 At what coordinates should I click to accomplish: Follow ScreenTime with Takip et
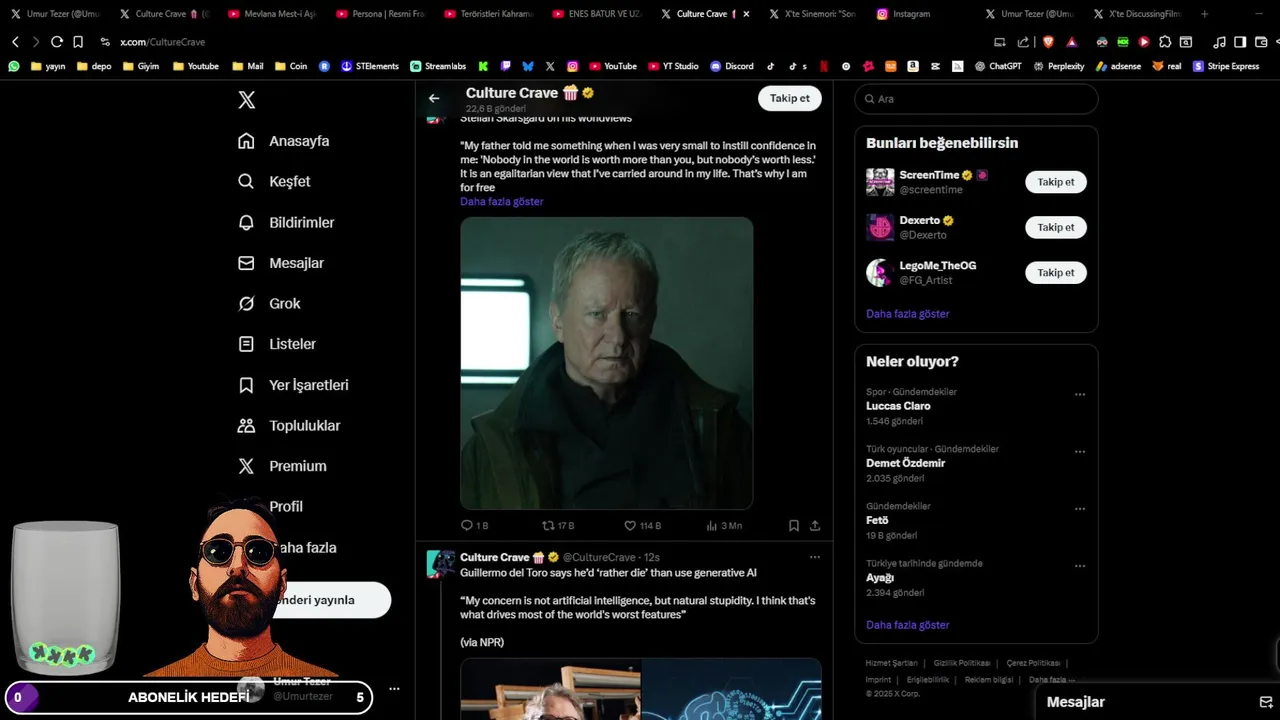click(x=1056, y=182)
